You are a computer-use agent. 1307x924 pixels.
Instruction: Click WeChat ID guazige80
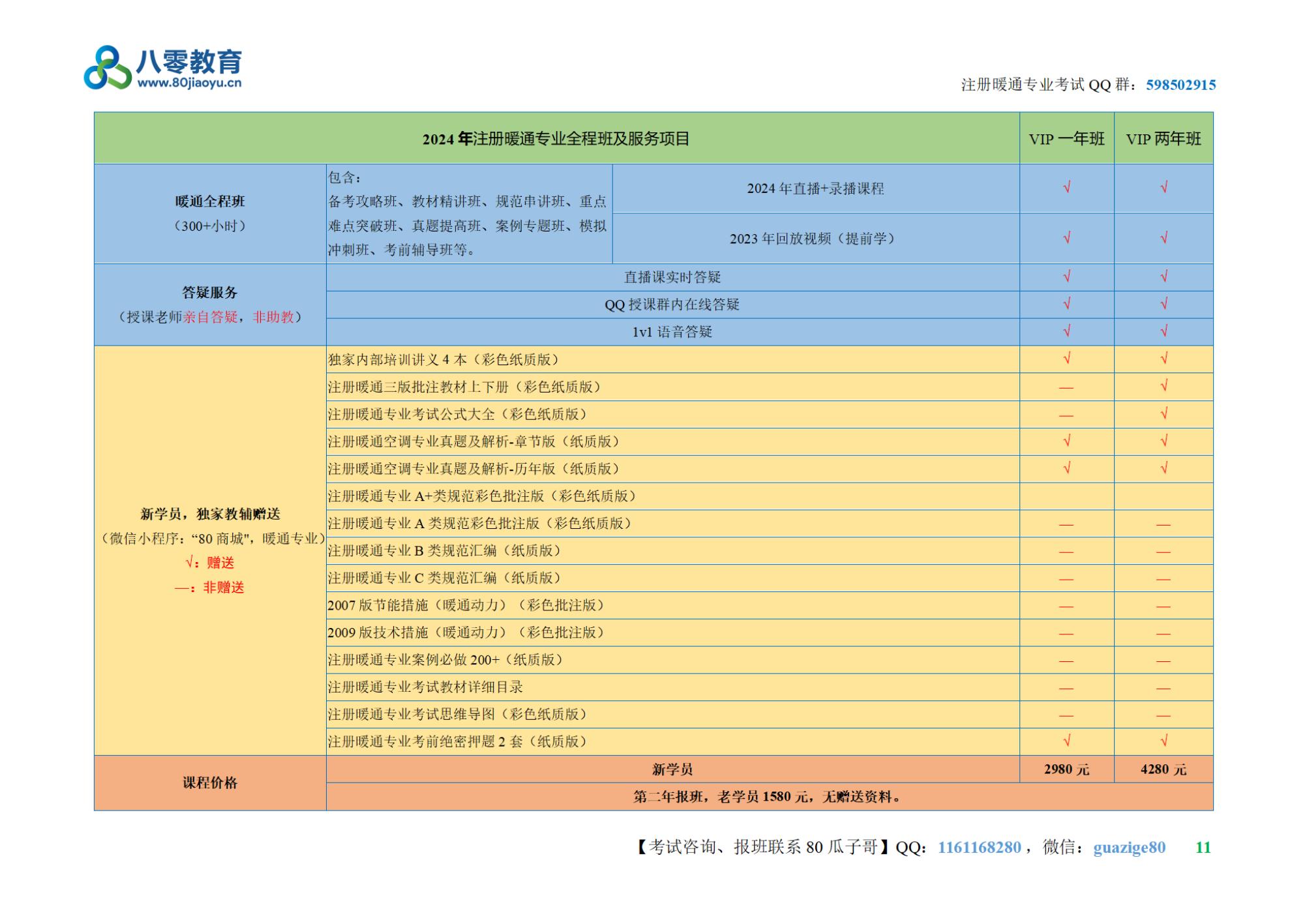pyautogui.click(x=1129, y=847)
